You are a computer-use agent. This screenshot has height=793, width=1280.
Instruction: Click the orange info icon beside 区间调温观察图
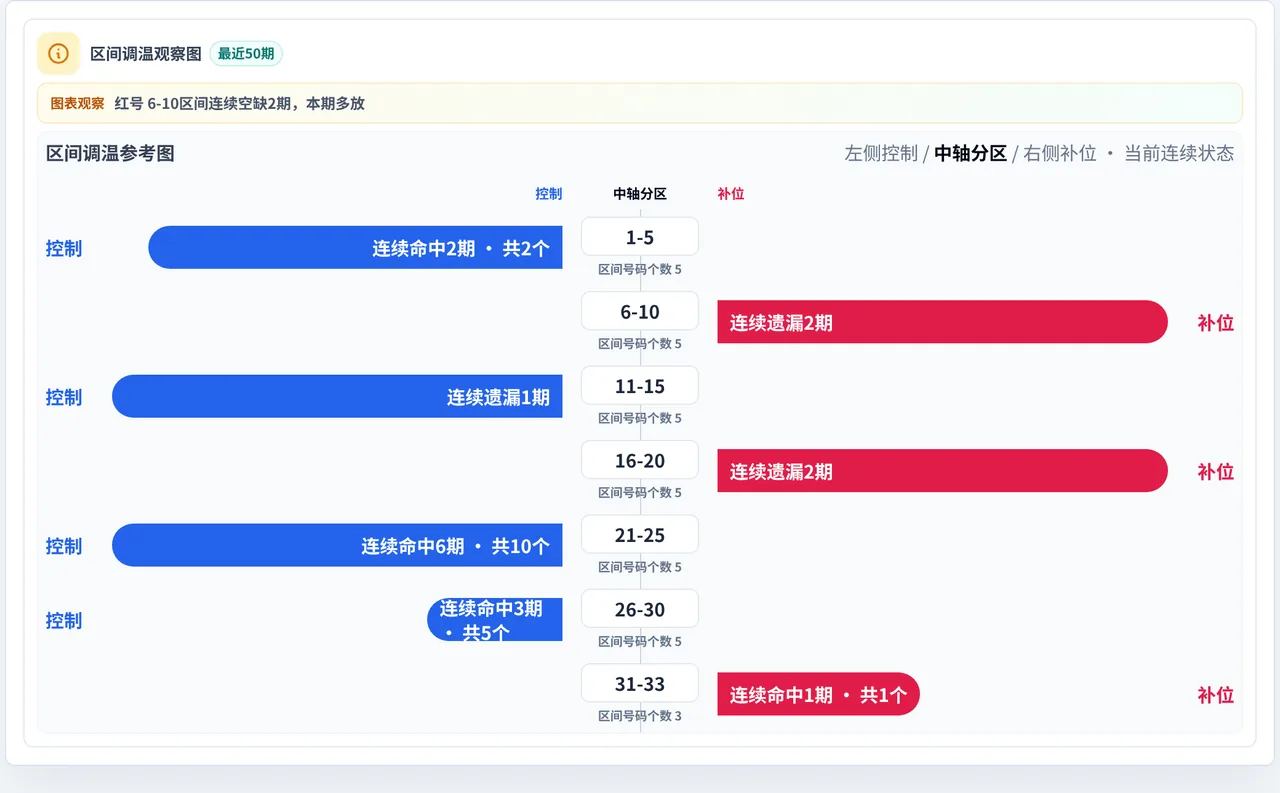(x=58, y=53)
